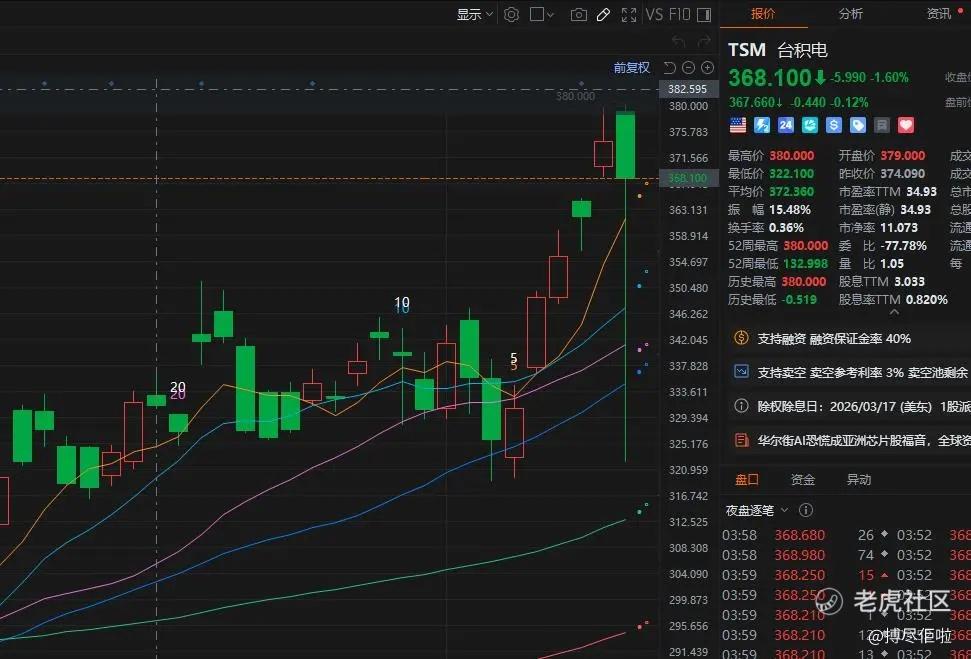Zoom out the chart with minus
The image size is (971, 659).
point(688,68)
